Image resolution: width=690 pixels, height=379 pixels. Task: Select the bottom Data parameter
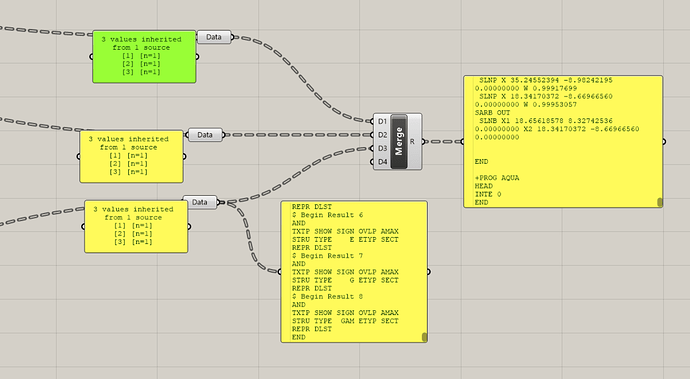coord(200,202)
